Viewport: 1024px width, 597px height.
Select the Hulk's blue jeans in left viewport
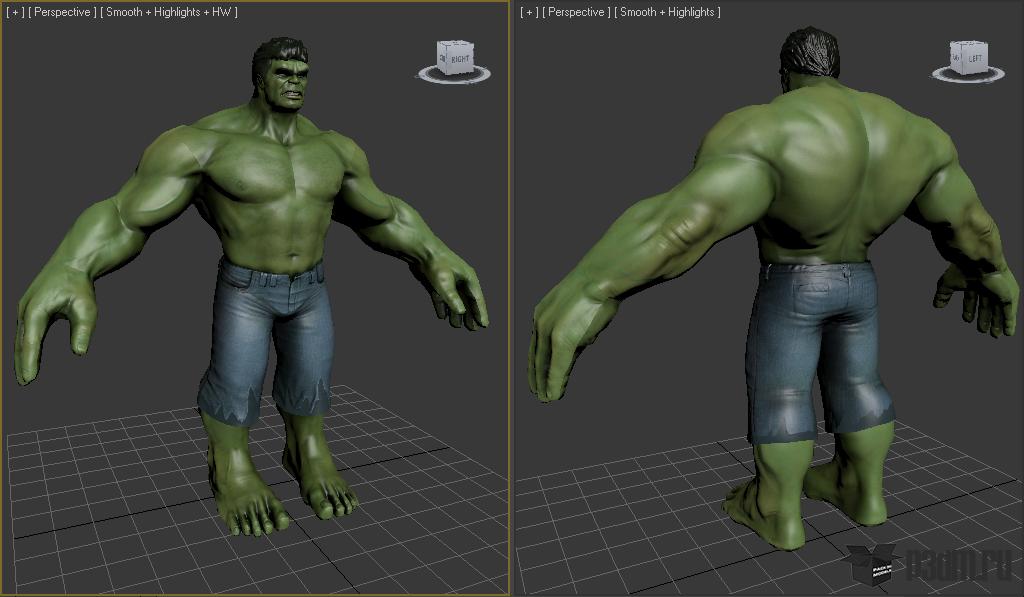coord(266,340)
